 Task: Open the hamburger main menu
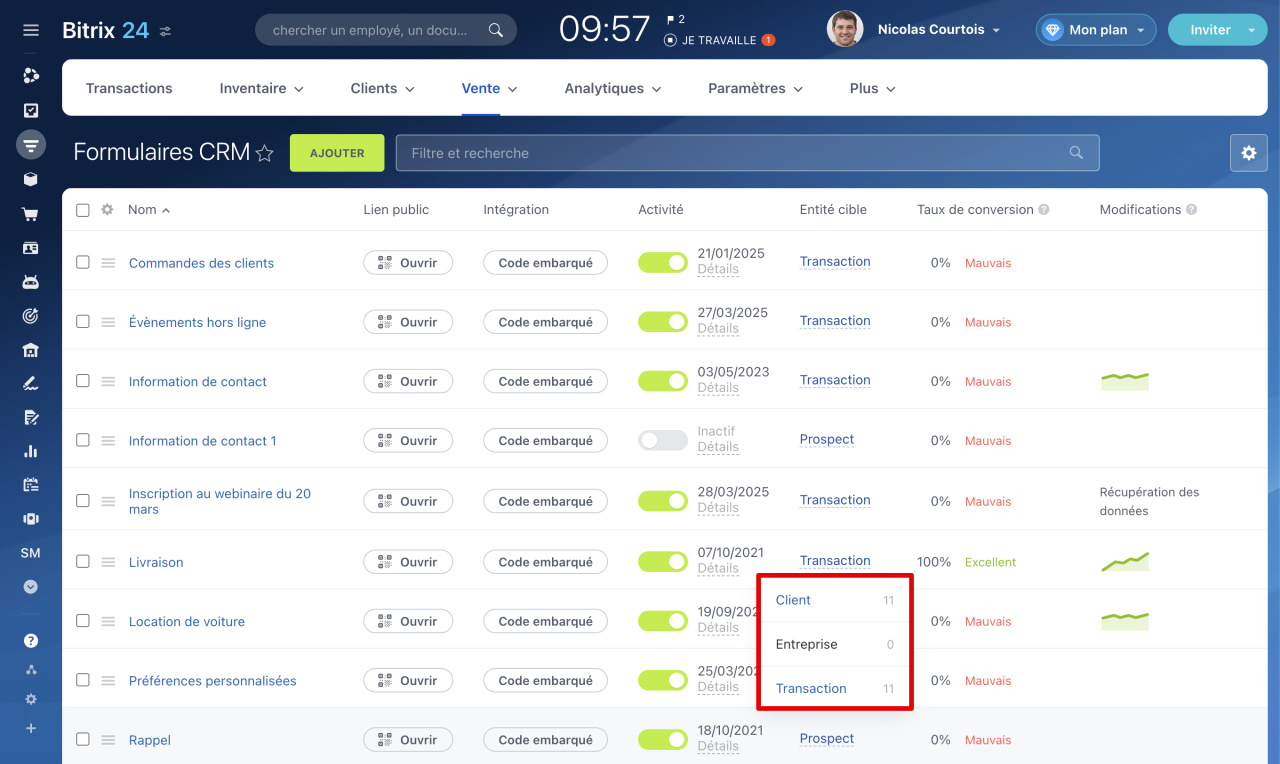(x=31, y=30)
